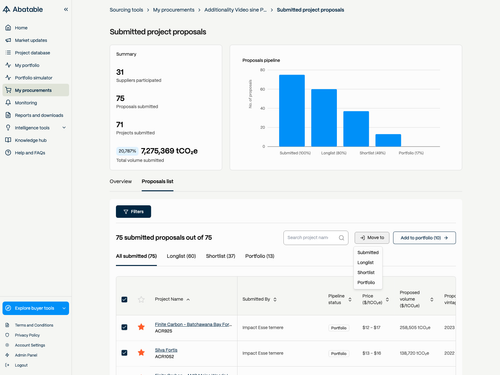
Task: Open the Silva Fortis project link
Action: [x=166, y=350]
